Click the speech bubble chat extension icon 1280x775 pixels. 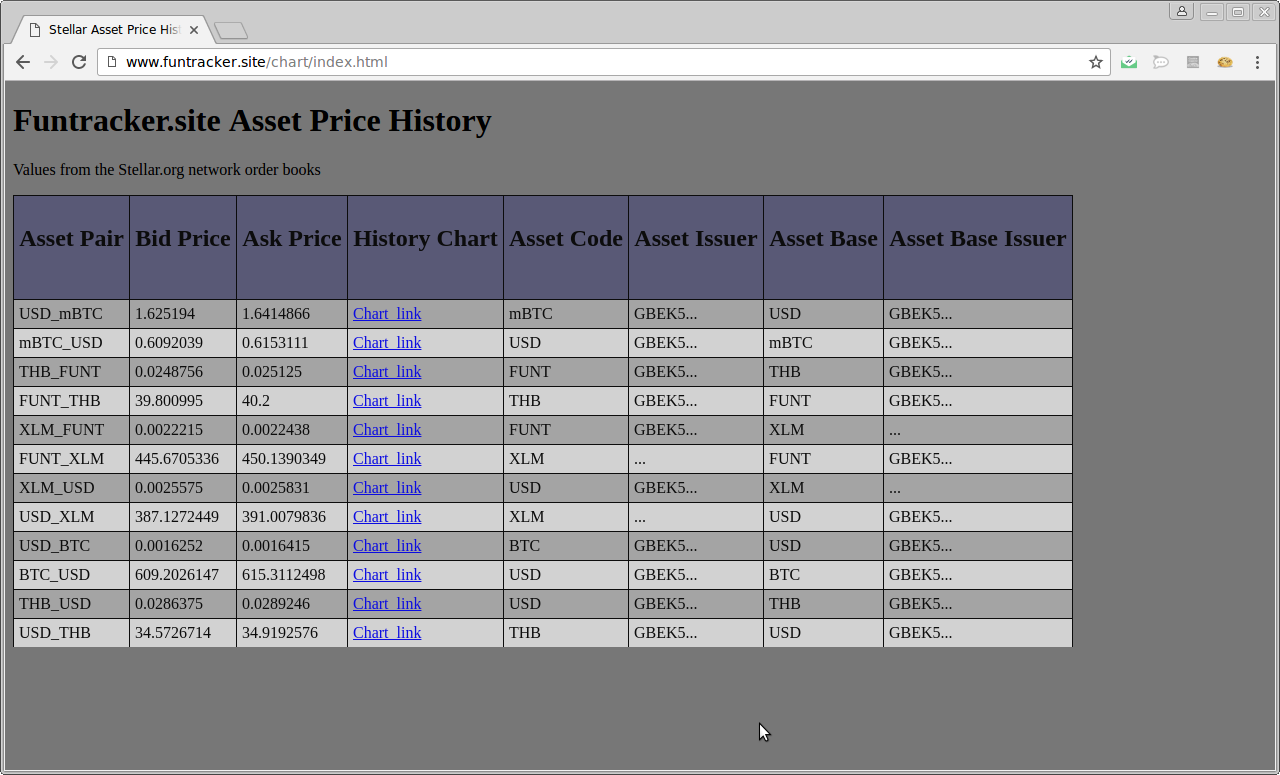tap(1161, 62)
